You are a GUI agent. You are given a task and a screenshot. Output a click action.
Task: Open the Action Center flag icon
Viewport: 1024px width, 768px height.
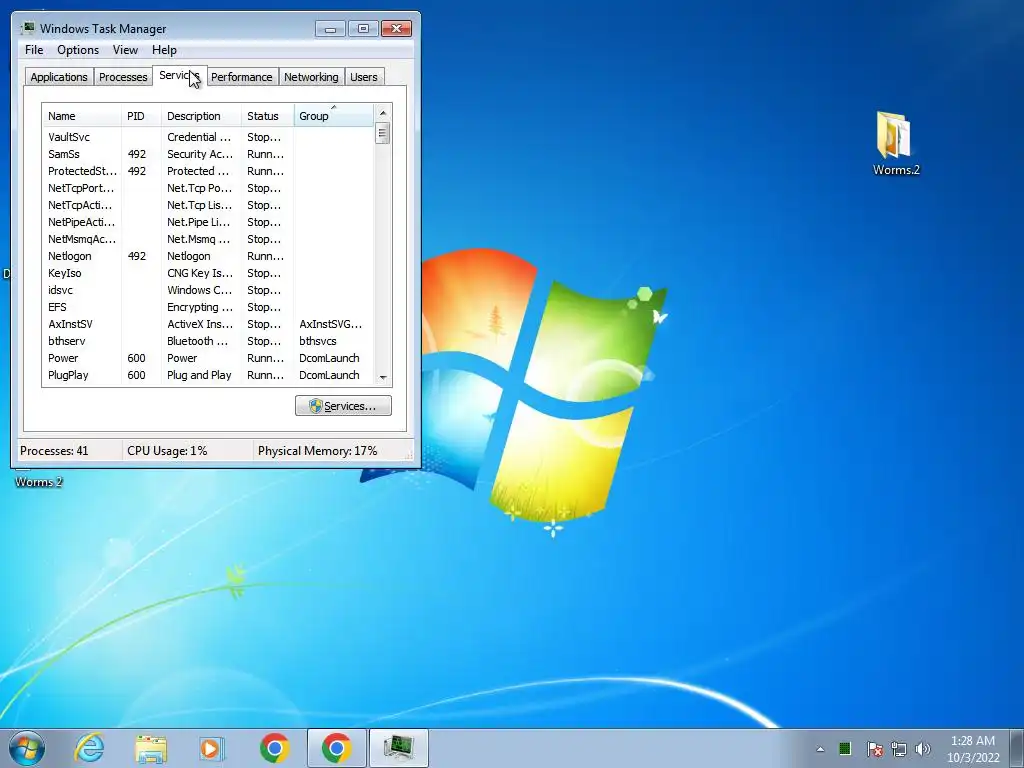[874, 749]
